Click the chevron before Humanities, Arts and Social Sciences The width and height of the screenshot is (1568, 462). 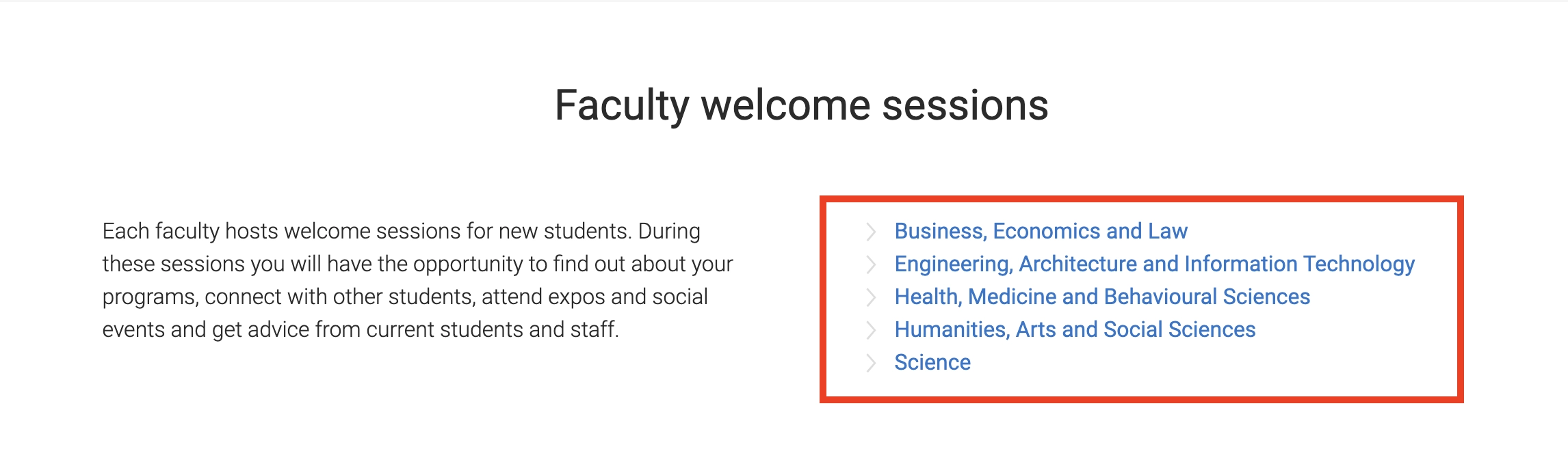tap(871, 330)
